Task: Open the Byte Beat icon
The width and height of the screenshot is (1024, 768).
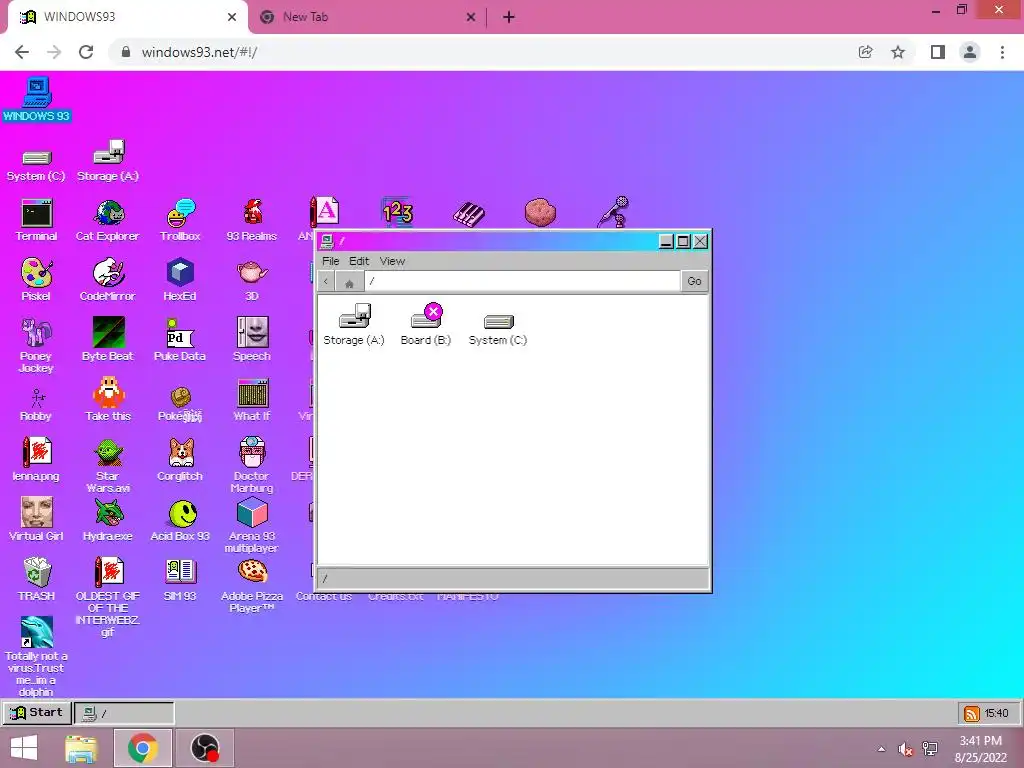Action: [108, 340]
